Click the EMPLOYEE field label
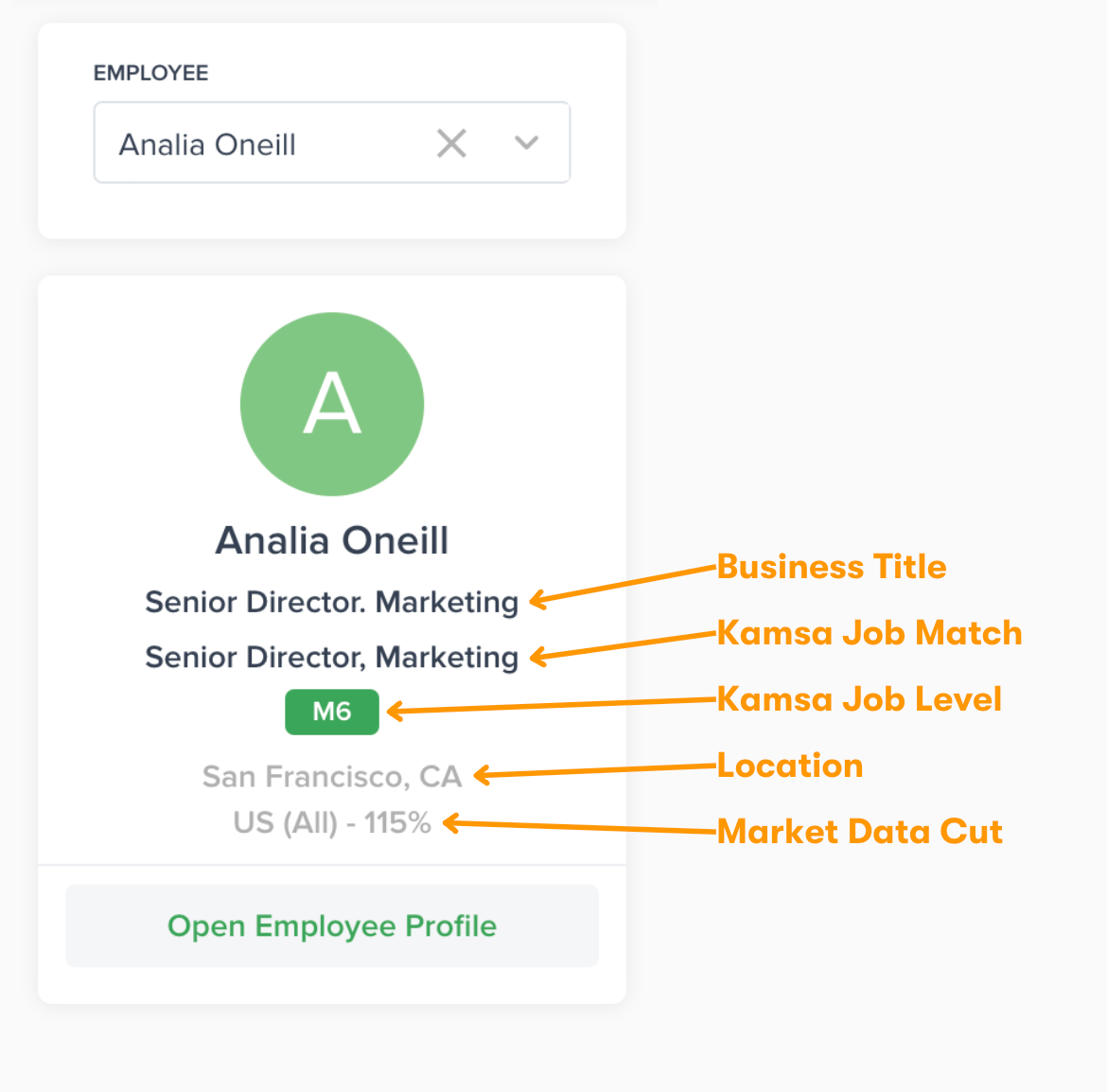1107x1092 pixels. coord(150,73)
